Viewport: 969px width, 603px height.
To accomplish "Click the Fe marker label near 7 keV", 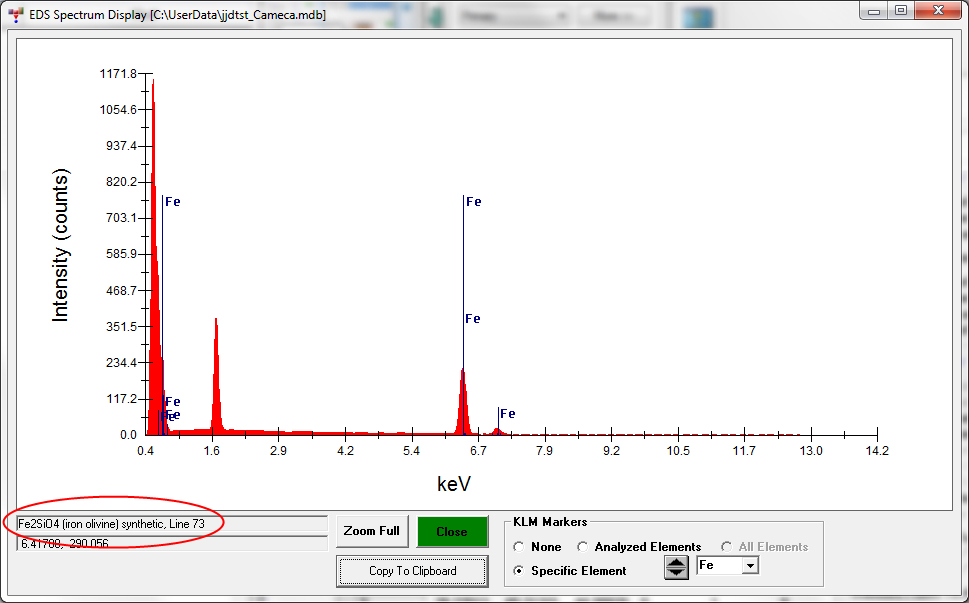I will [508, 414].
